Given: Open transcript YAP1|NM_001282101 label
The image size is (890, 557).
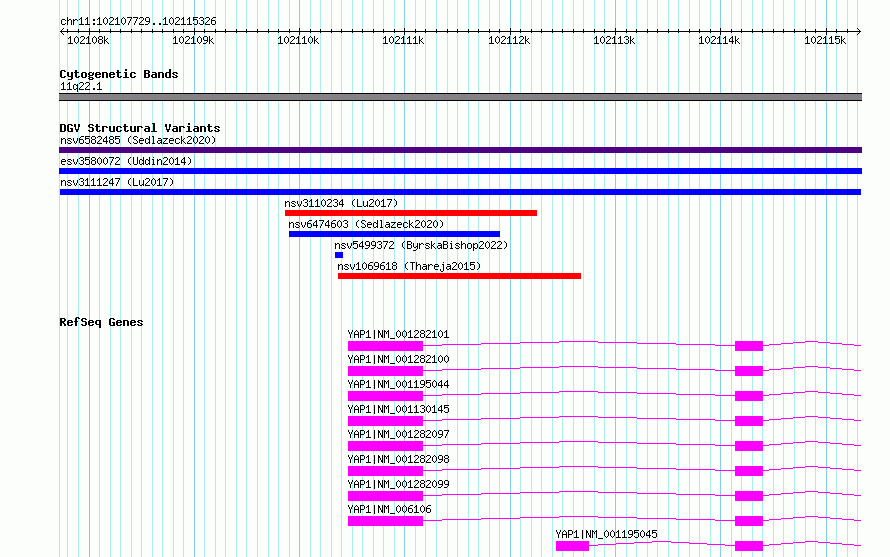Looking at the screenshot, I should coord(398,334).
